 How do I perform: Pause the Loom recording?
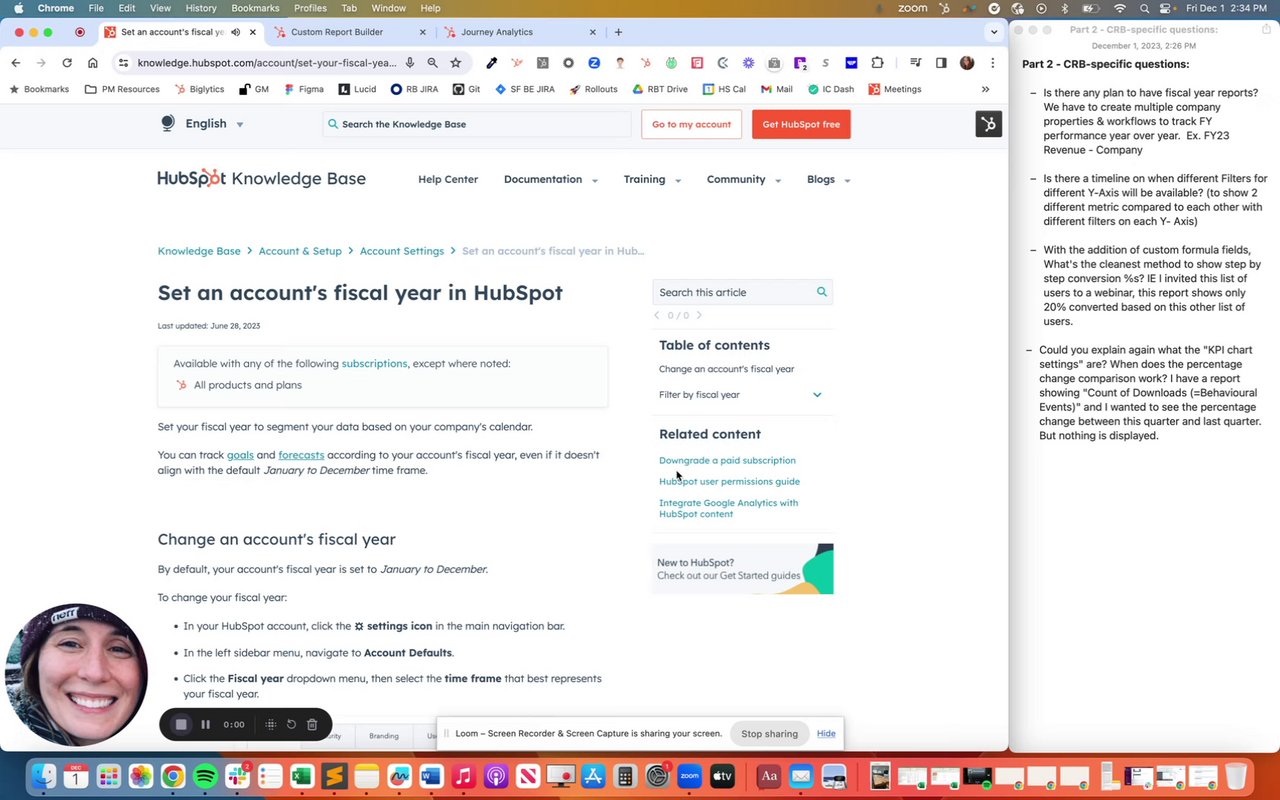pos(205,724)
